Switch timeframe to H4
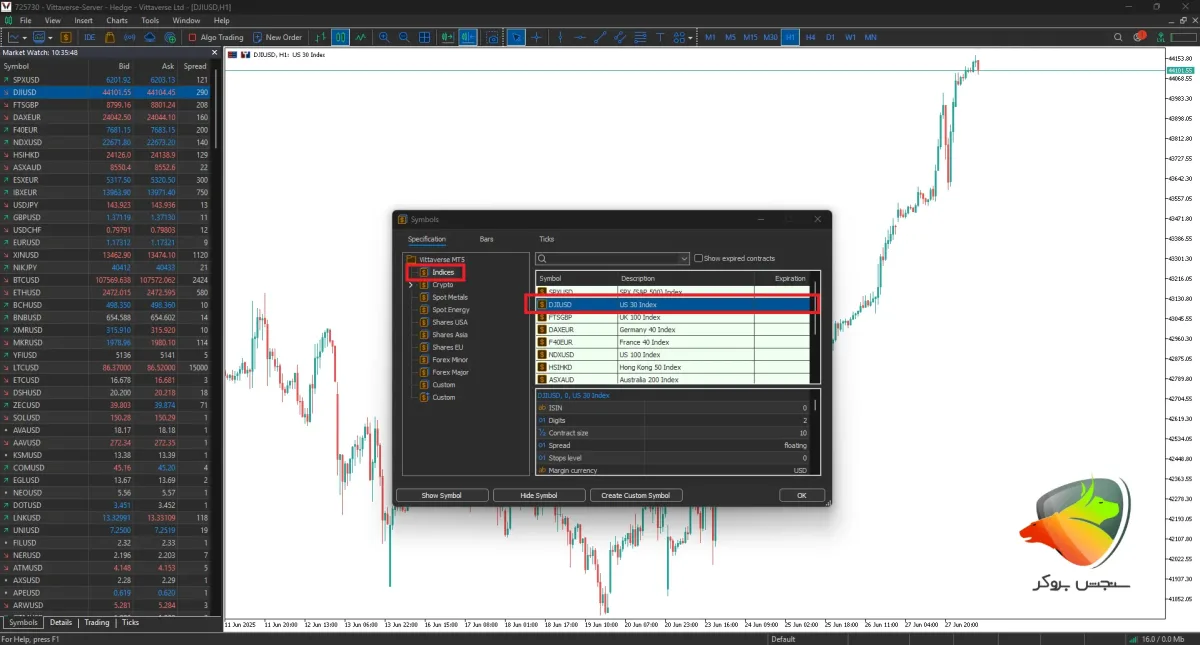The height and width of the screenshot is (645, 1200). tap(810, 37)
